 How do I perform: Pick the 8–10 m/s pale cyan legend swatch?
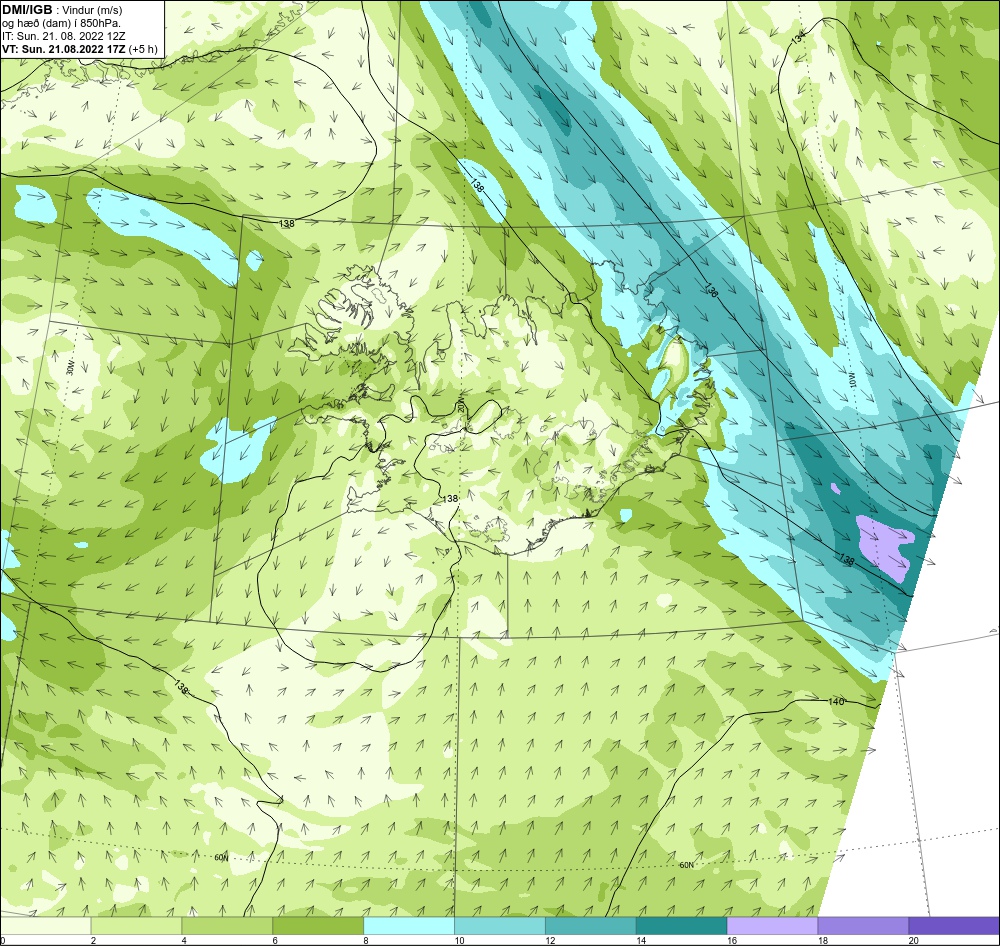(x=409, y=924)
